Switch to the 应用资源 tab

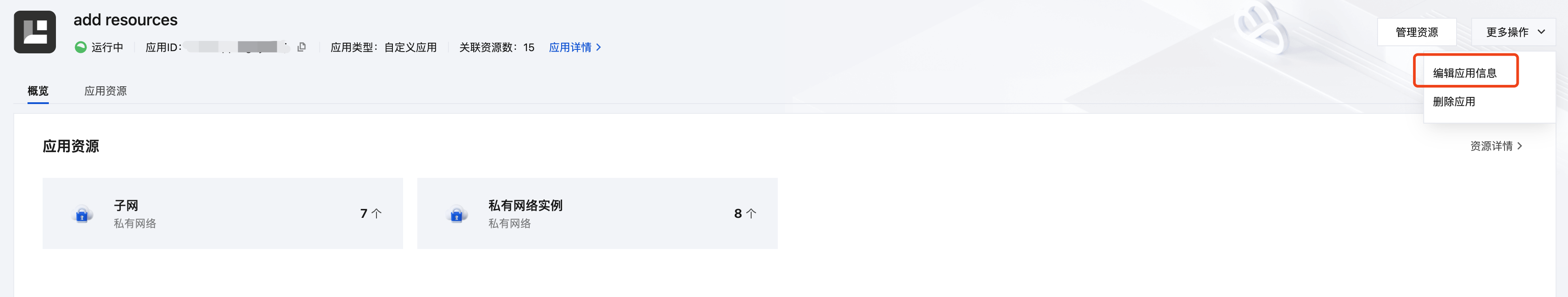point(105,91)
